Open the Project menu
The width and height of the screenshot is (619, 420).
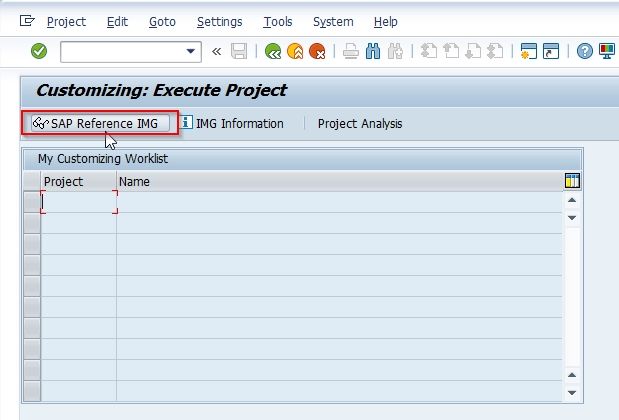[x=66, y=22]
